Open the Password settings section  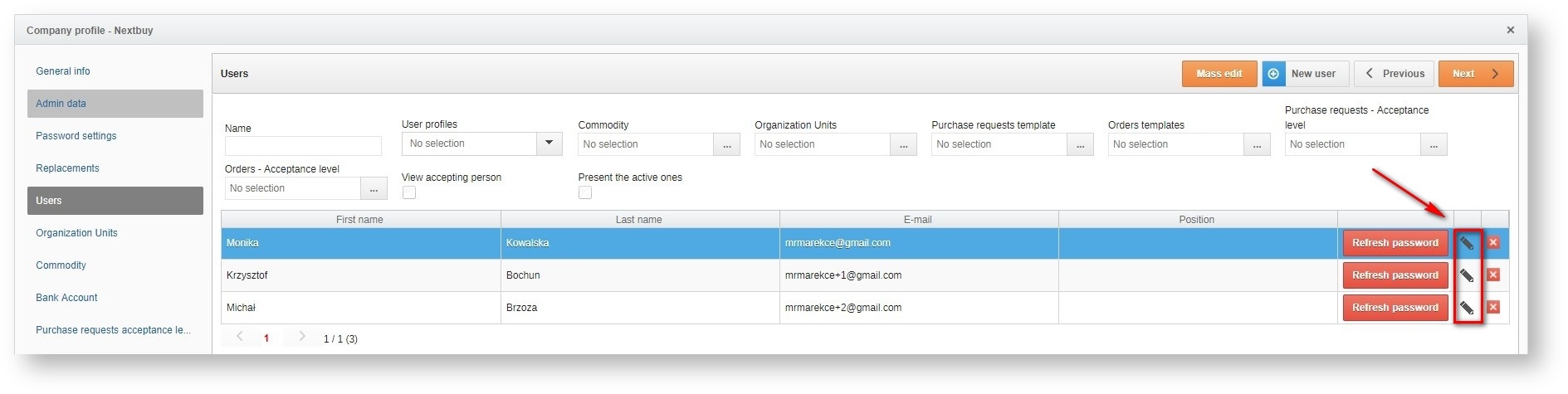pyautogui.click(x=76, y=136)
